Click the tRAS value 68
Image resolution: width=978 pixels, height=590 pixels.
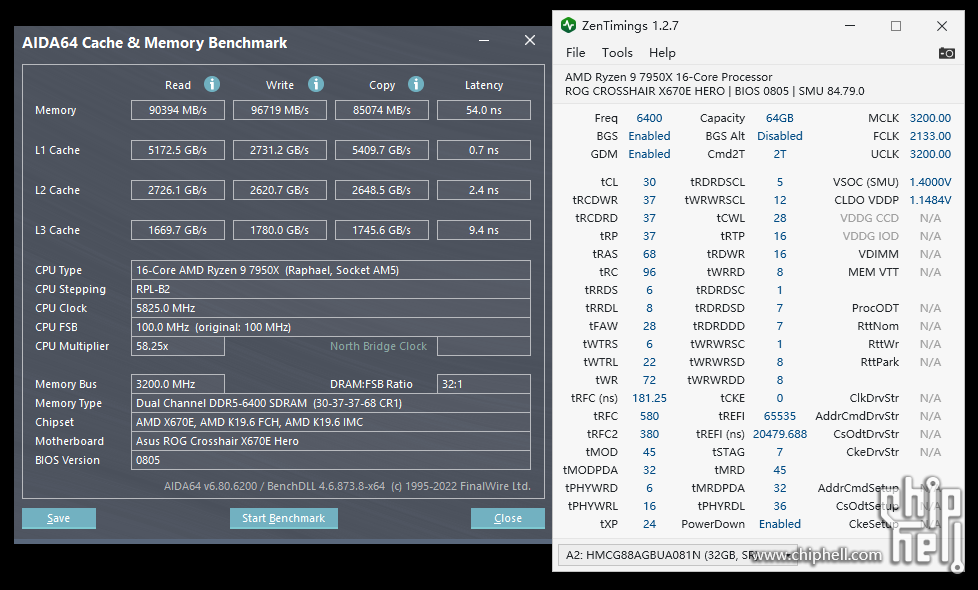(649, 254)
